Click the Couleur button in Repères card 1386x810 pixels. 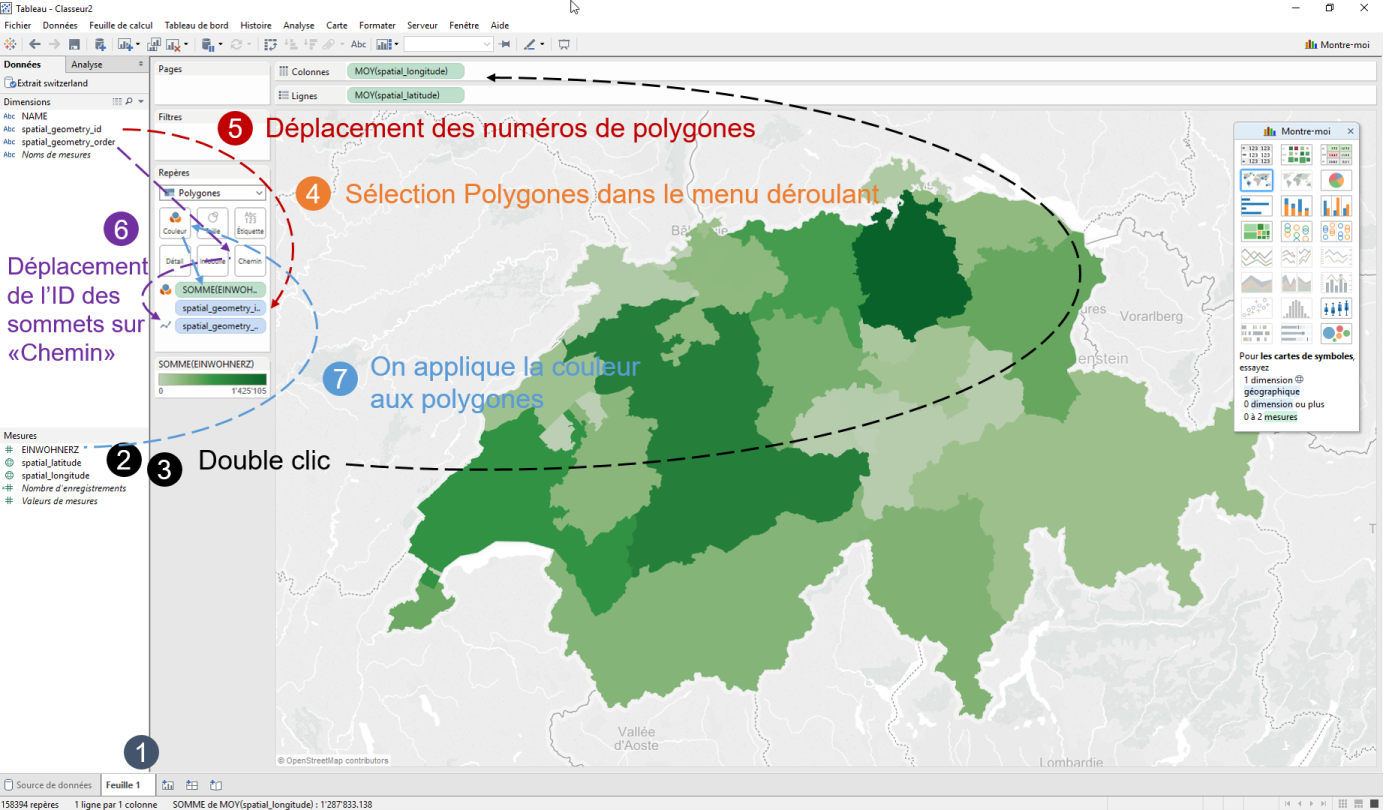click(x=175, y=223)
